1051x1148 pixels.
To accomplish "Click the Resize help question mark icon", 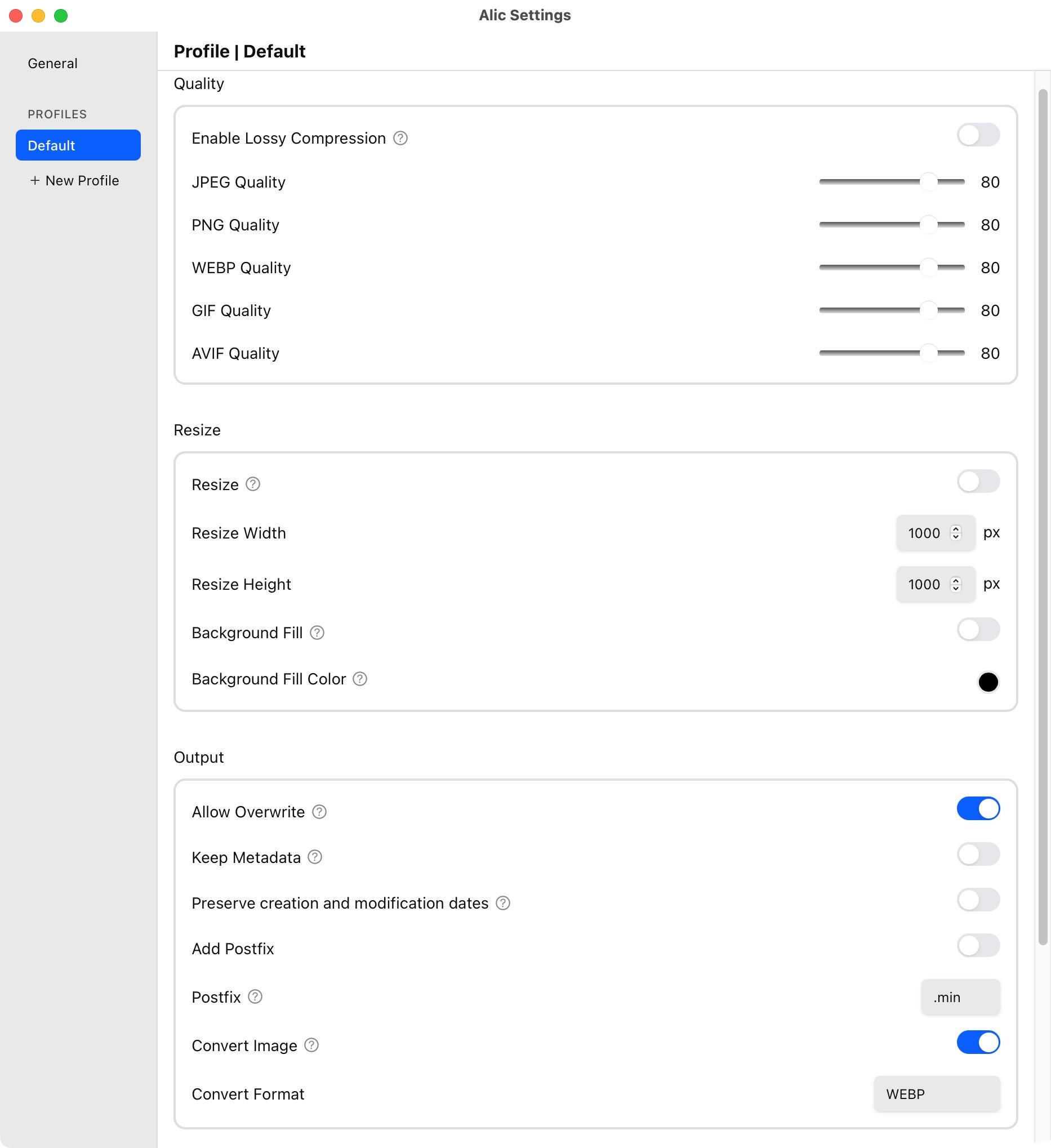I will point(253,484).
